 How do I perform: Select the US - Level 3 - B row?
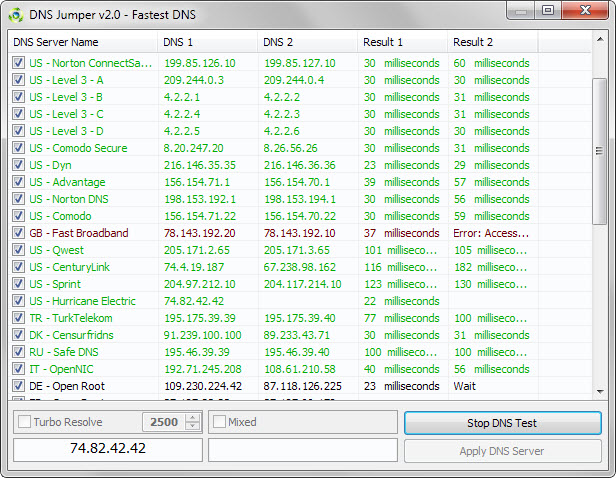tap(300, 97)
